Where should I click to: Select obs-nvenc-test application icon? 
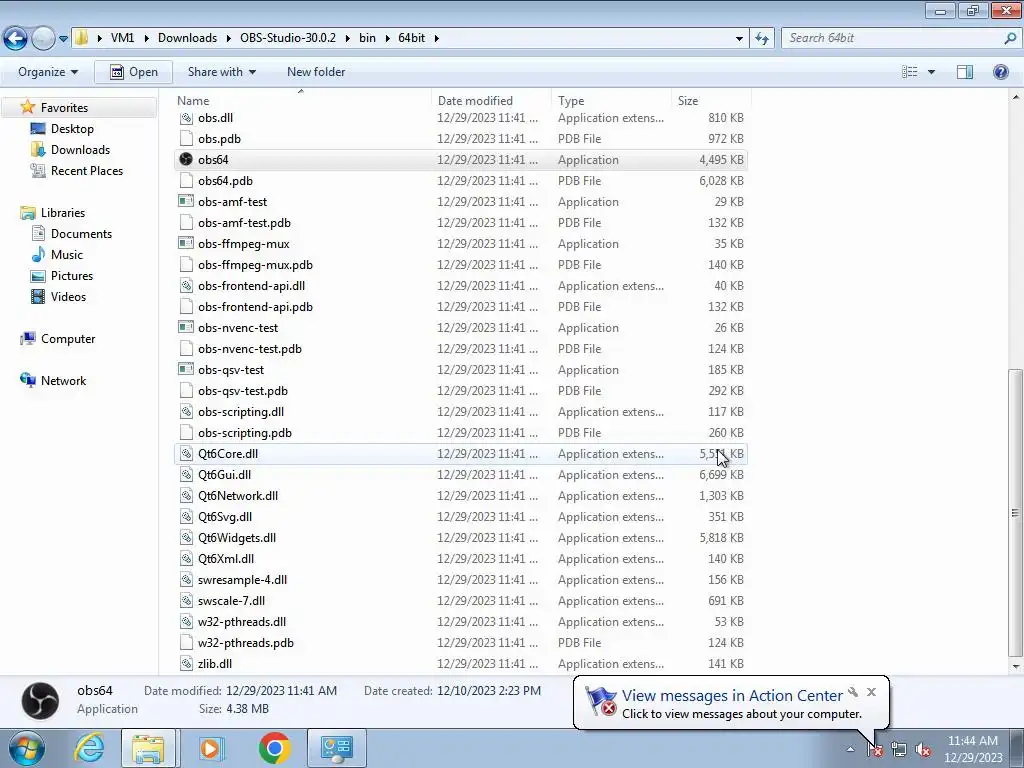click(x=186, y=327)
